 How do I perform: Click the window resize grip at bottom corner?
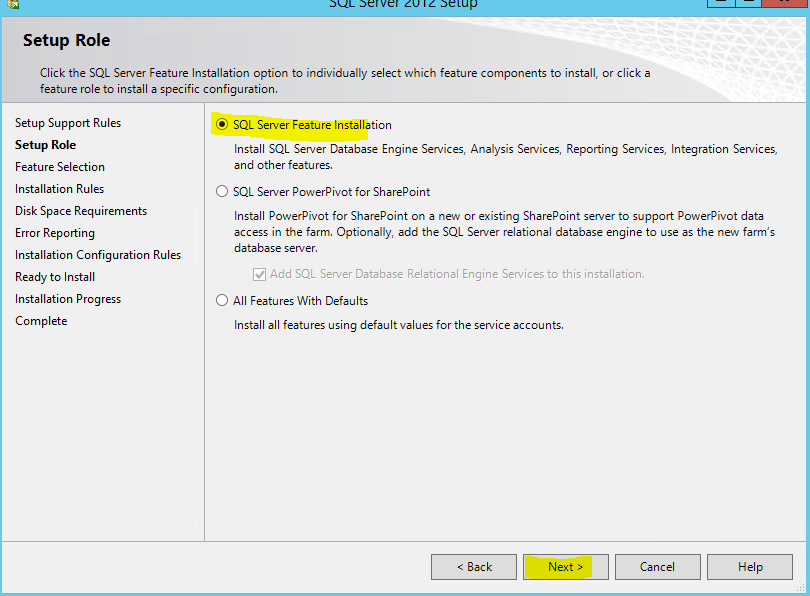[x=801, y=587]
